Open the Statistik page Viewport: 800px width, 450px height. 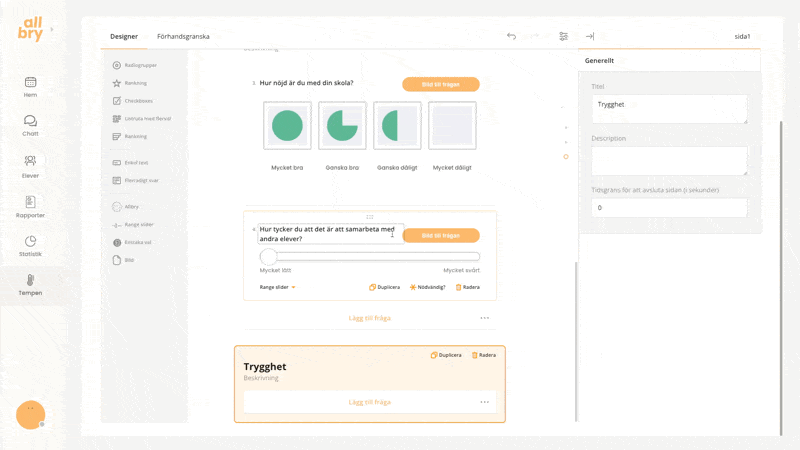(x=30, y=246)
